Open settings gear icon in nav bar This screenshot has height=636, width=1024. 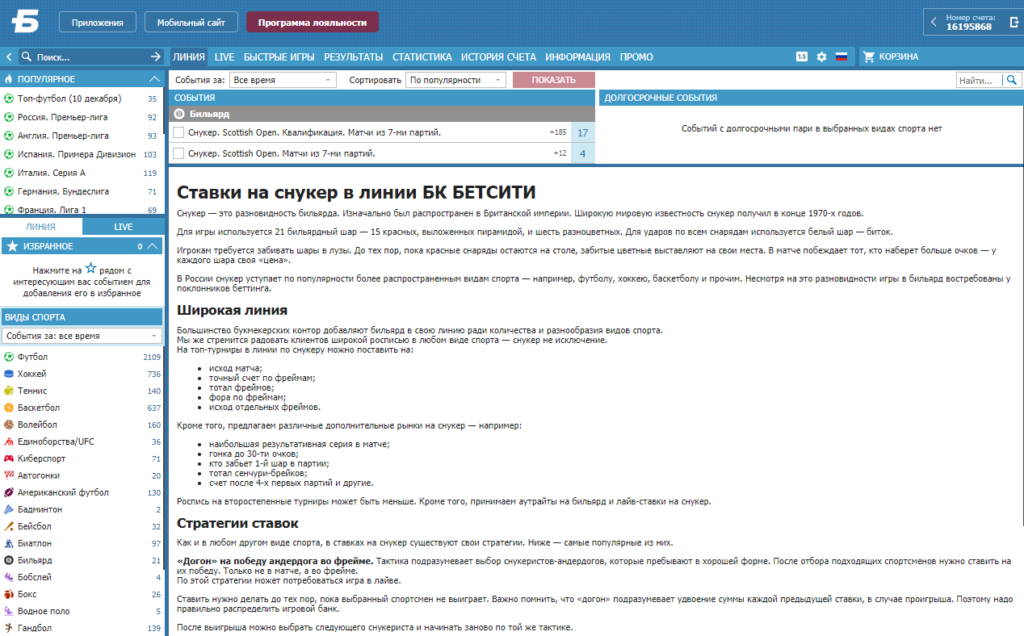(822, 57)
